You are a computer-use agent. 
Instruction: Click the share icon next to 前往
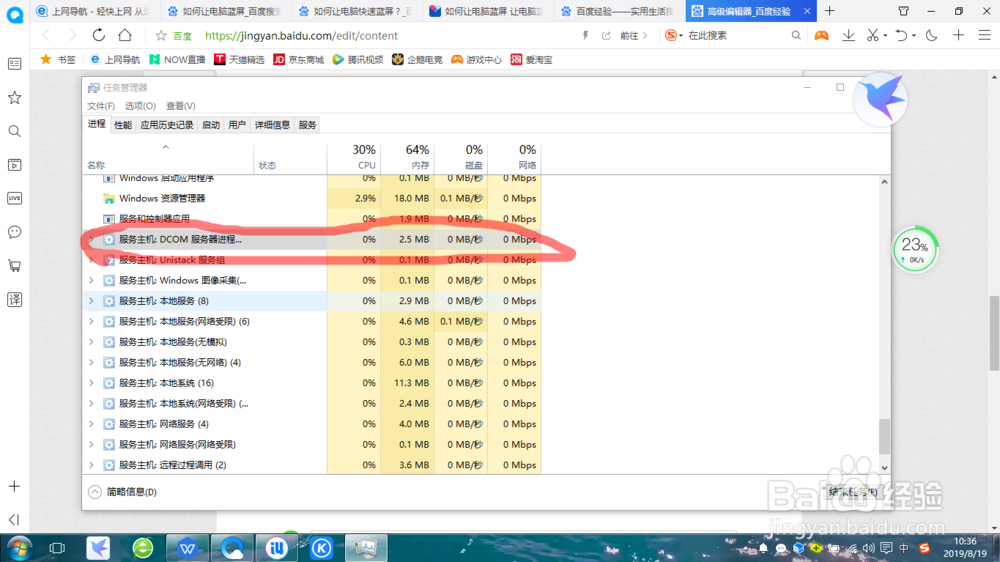[606, 36]
